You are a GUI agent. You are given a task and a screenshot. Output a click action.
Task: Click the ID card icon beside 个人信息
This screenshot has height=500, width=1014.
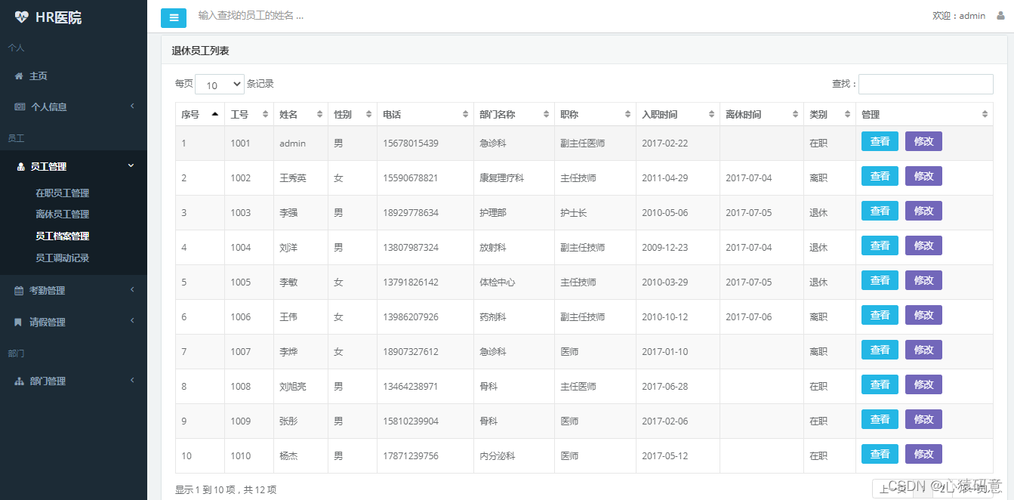(x=19, y=107)
